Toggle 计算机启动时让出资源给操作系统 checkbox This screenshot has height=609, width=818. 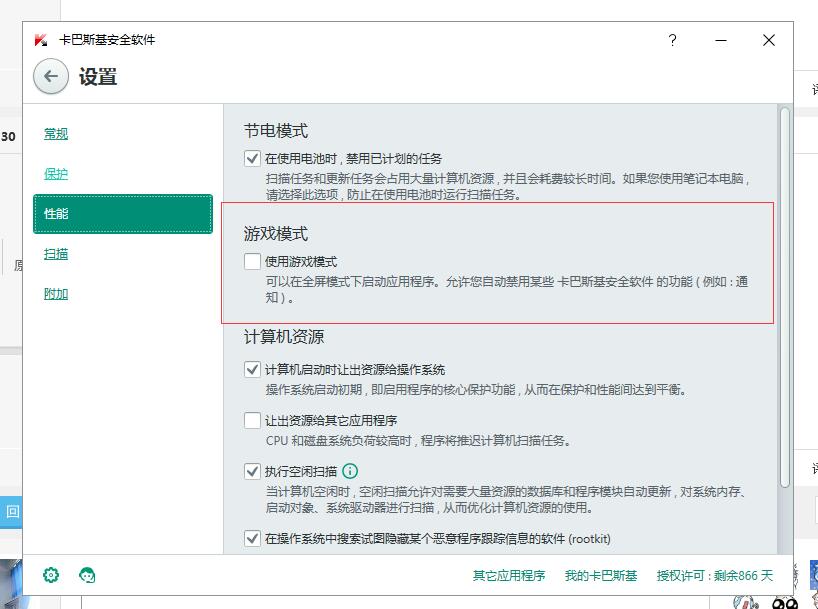[252, 369]
